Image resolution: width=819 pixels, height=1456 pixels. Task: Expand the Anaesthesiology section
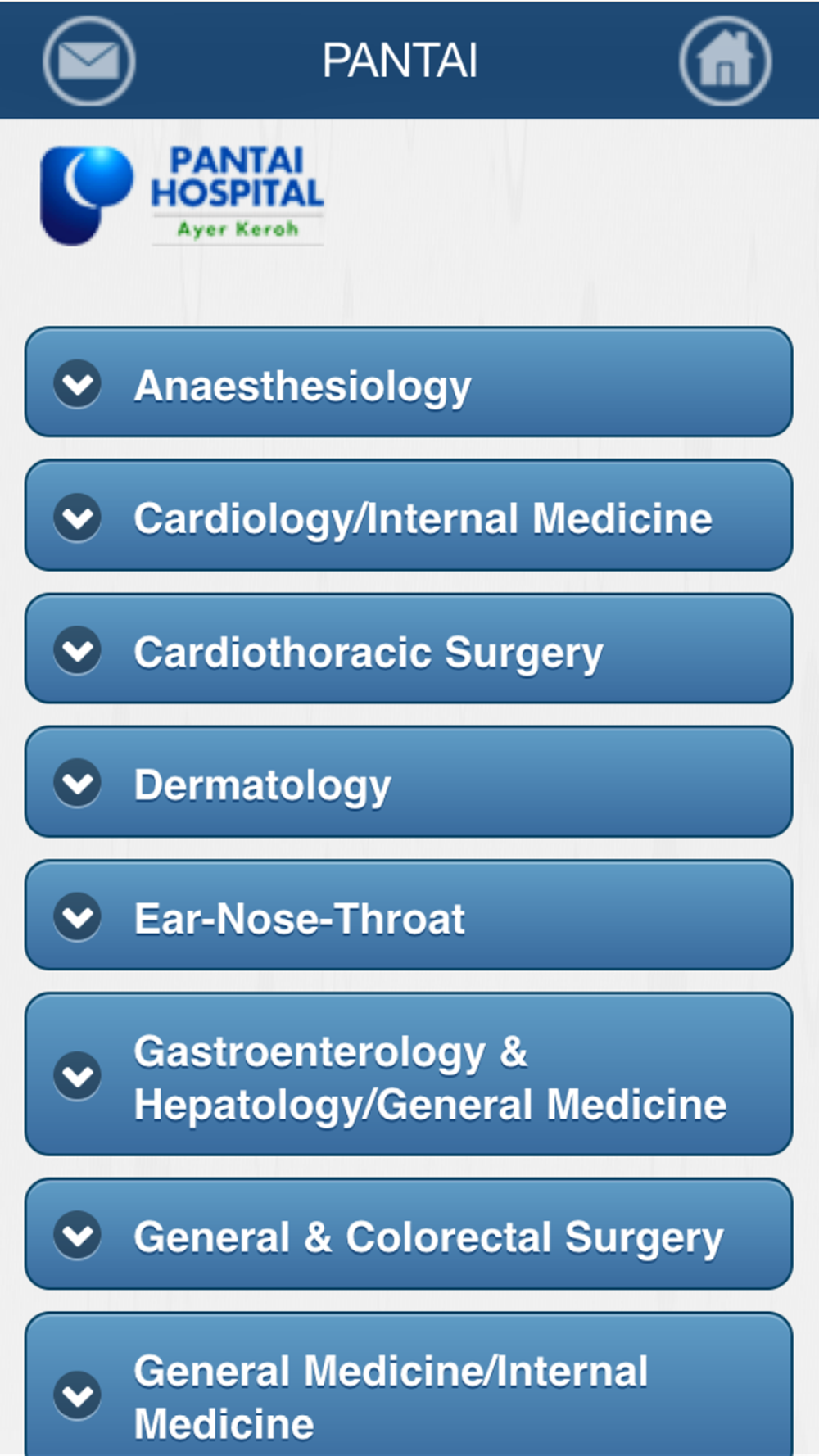tap(409, 382)
